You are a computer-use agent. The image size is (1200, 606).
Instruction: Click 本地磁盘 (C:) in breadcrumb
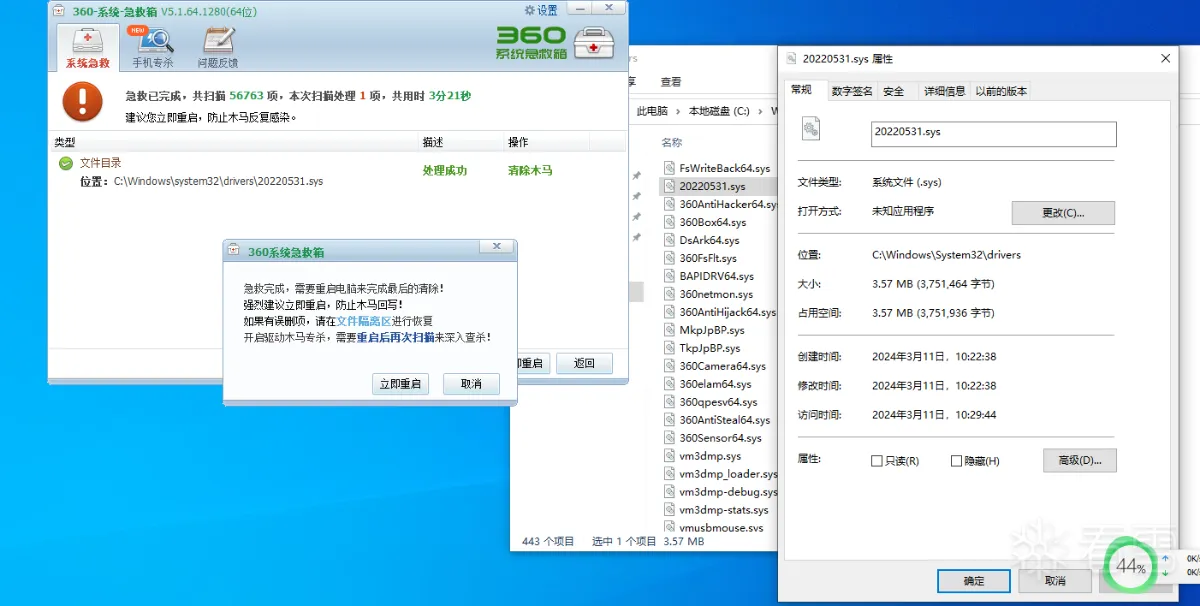720,111
